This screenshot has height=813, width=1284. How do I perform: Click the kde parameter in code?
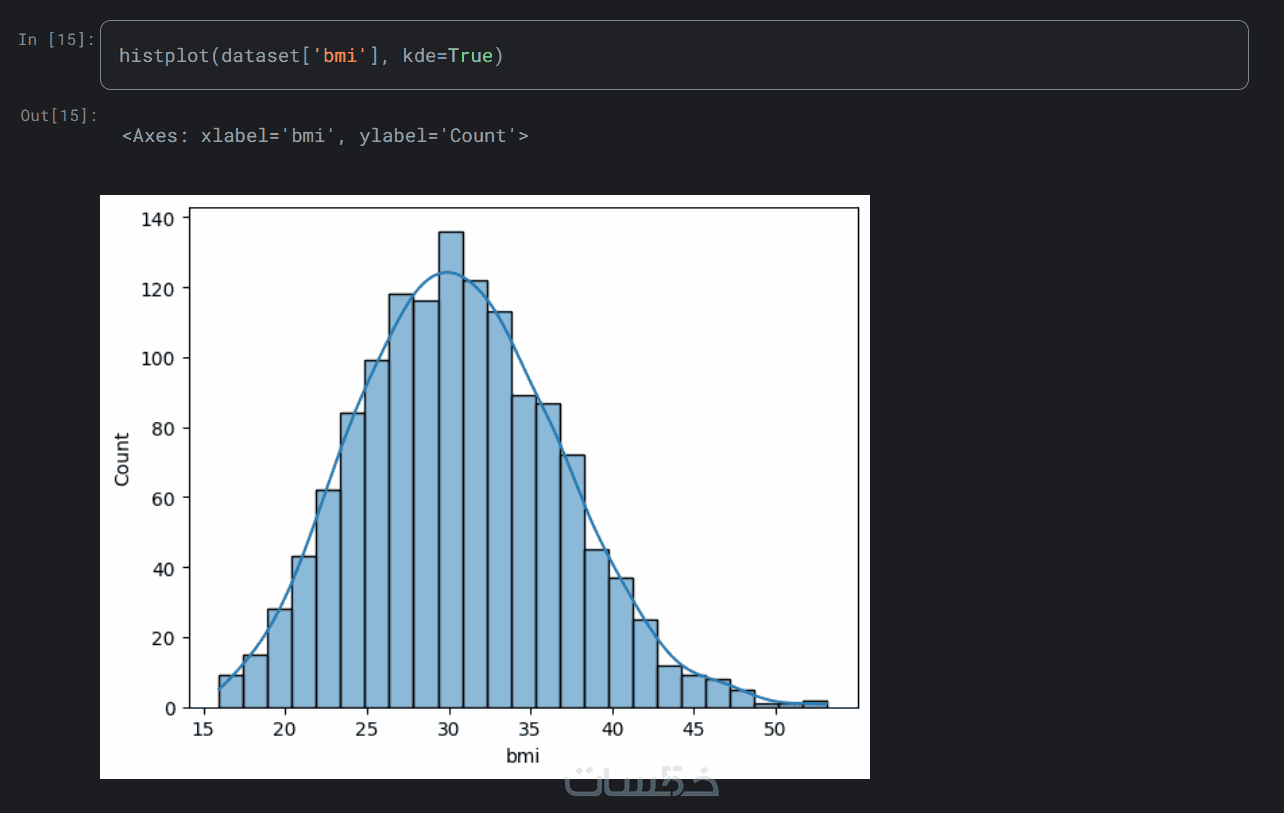coord(419,56)
